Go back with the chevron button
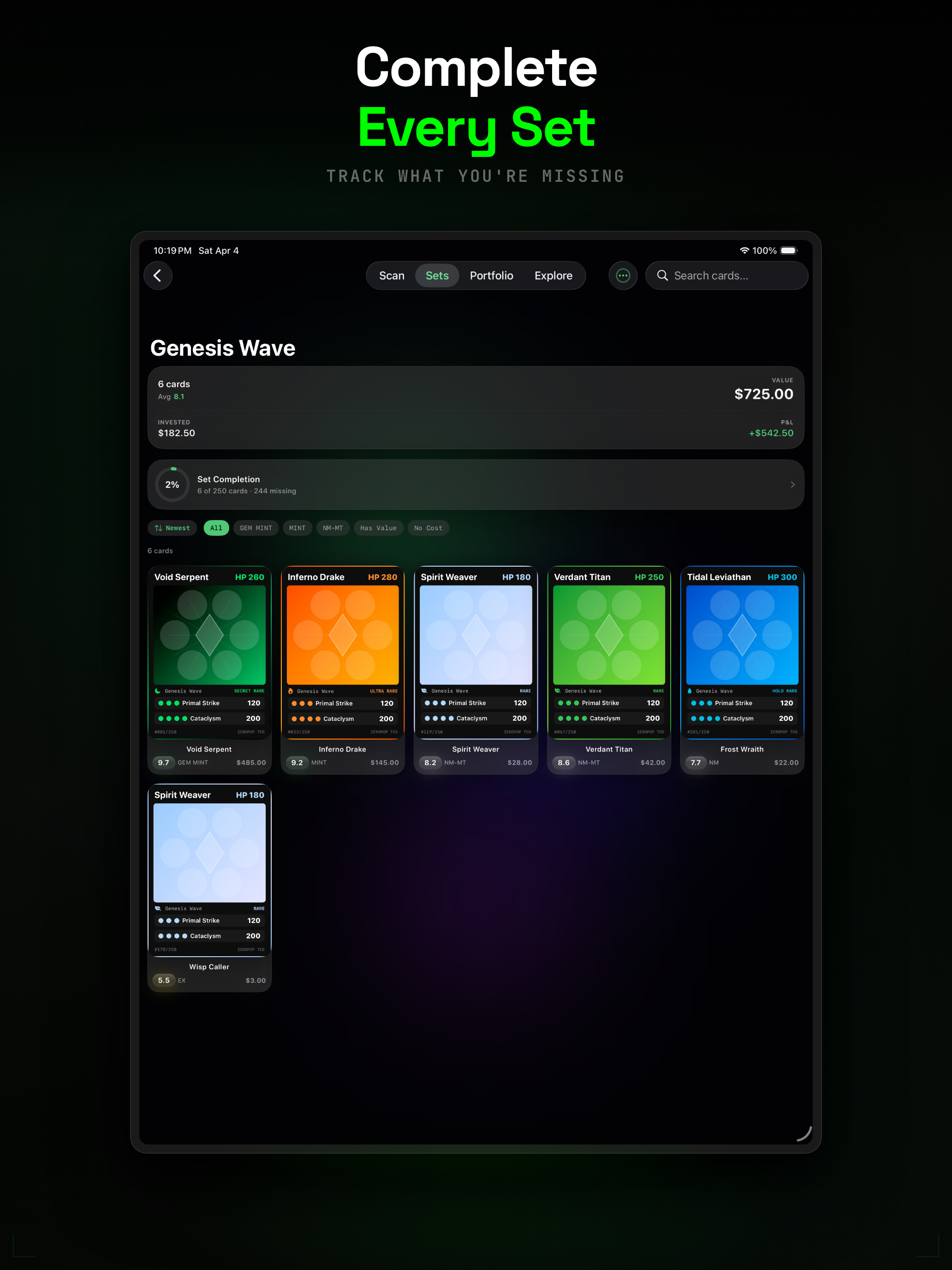The image size is (952, 1270). (x=158, y=276)
